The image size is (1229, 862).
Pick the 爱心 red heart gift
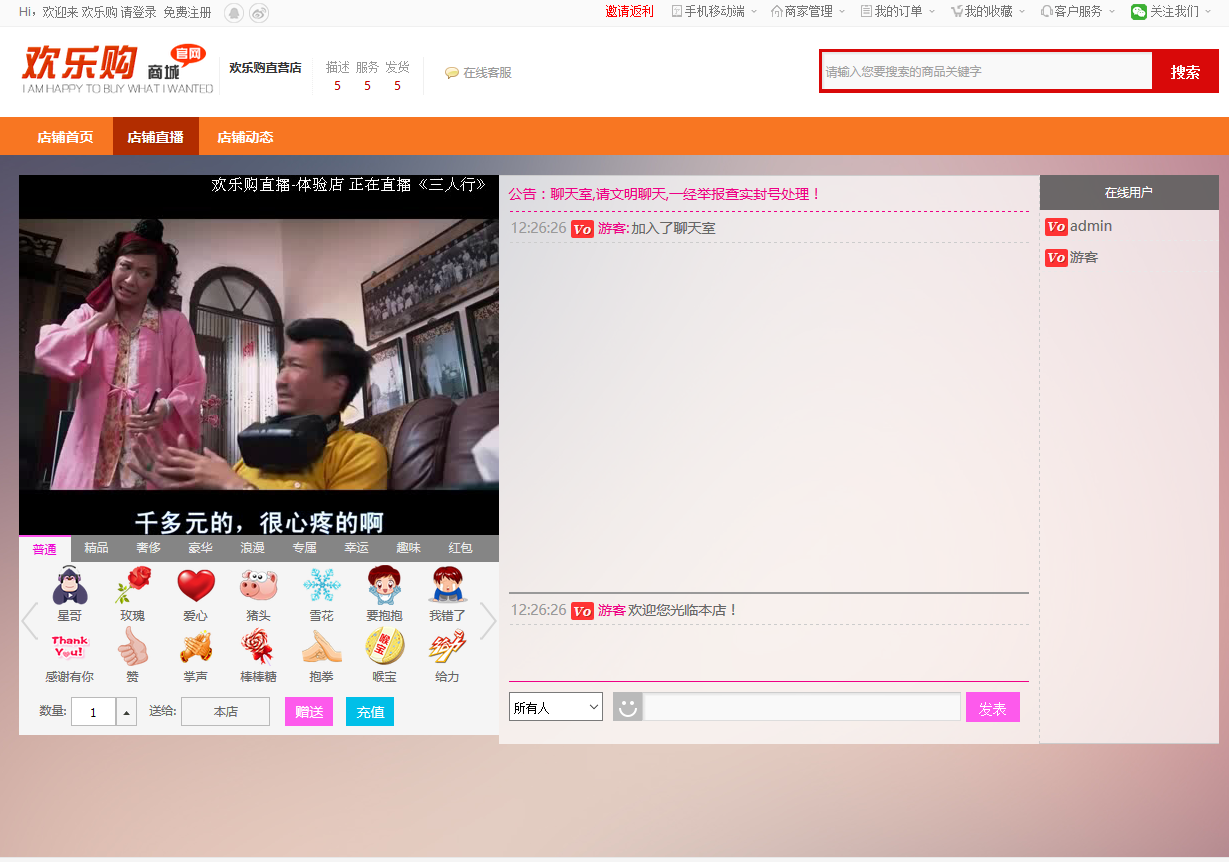coord(196,585)
